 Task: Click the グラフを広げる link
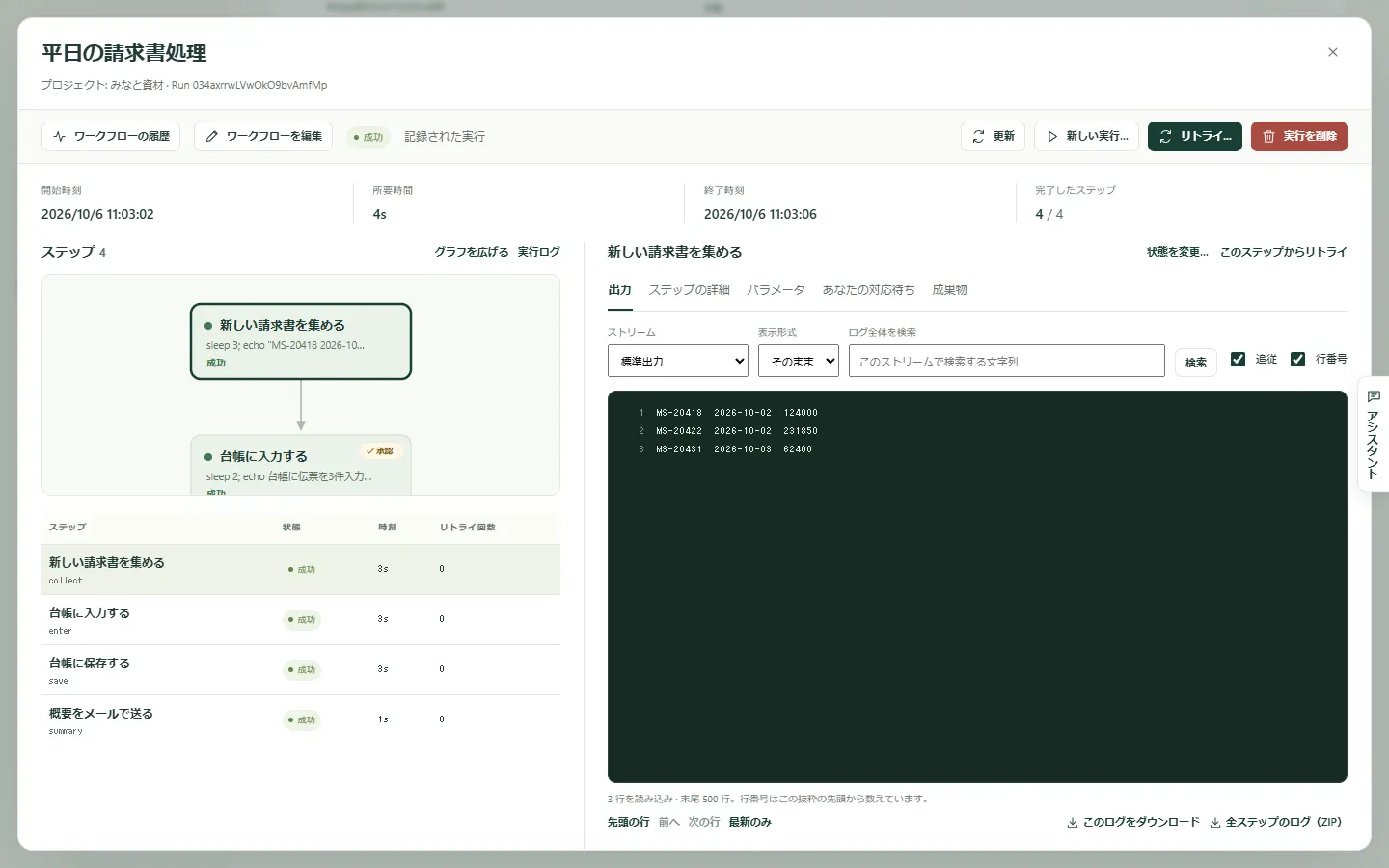[x=471, y=252]
